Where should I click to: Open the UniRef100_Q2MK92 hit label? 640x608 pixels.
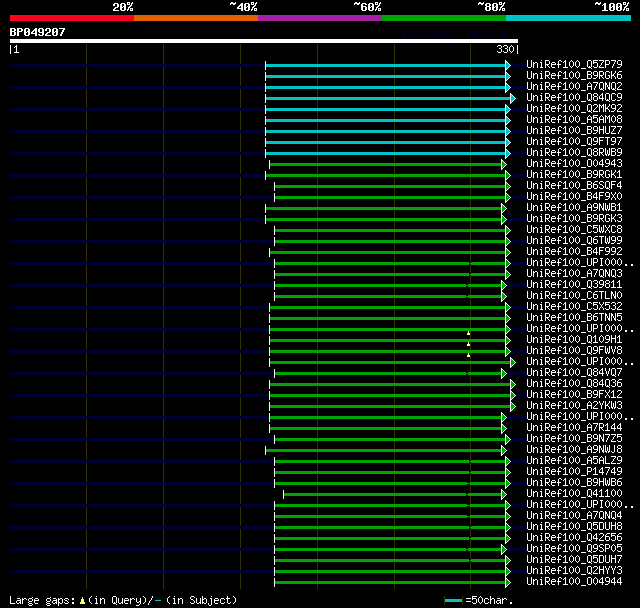(x=574, y=109)
